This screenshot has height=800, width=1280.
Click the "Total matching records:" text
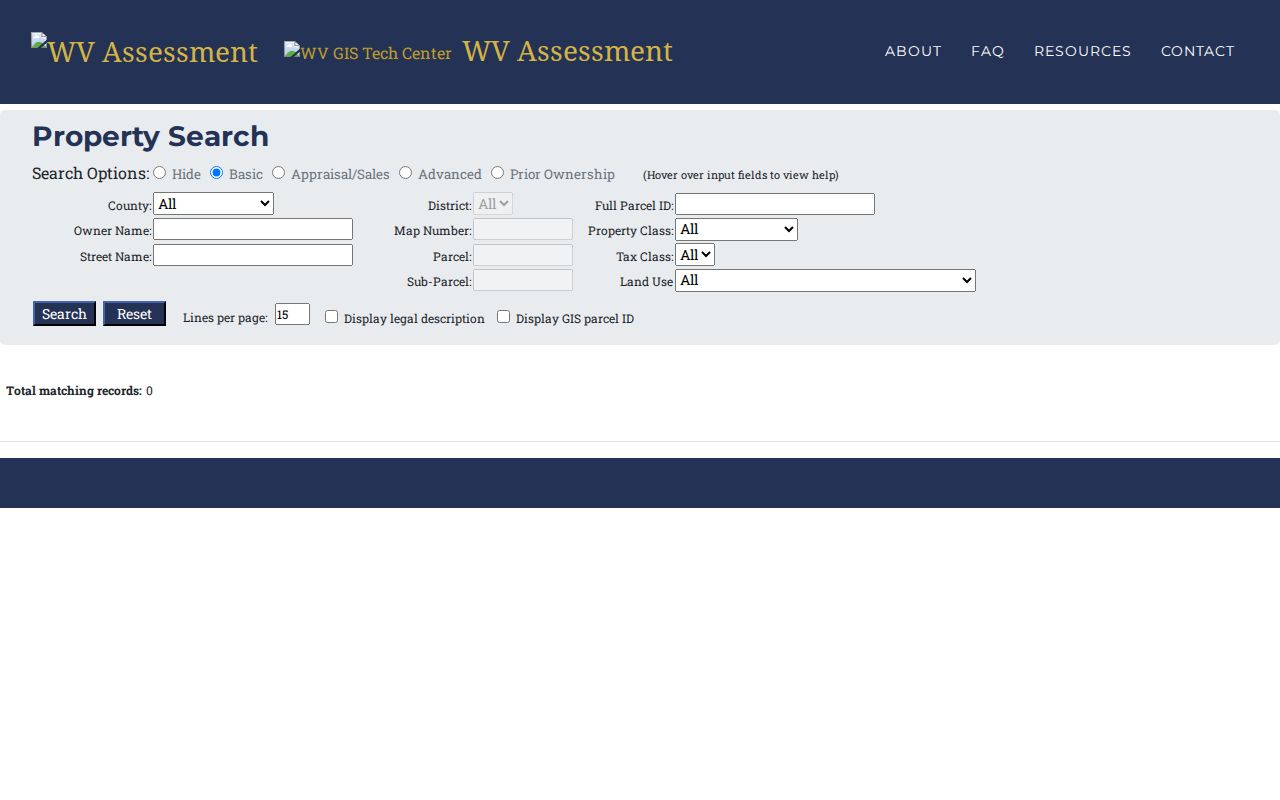pos(74,391)
